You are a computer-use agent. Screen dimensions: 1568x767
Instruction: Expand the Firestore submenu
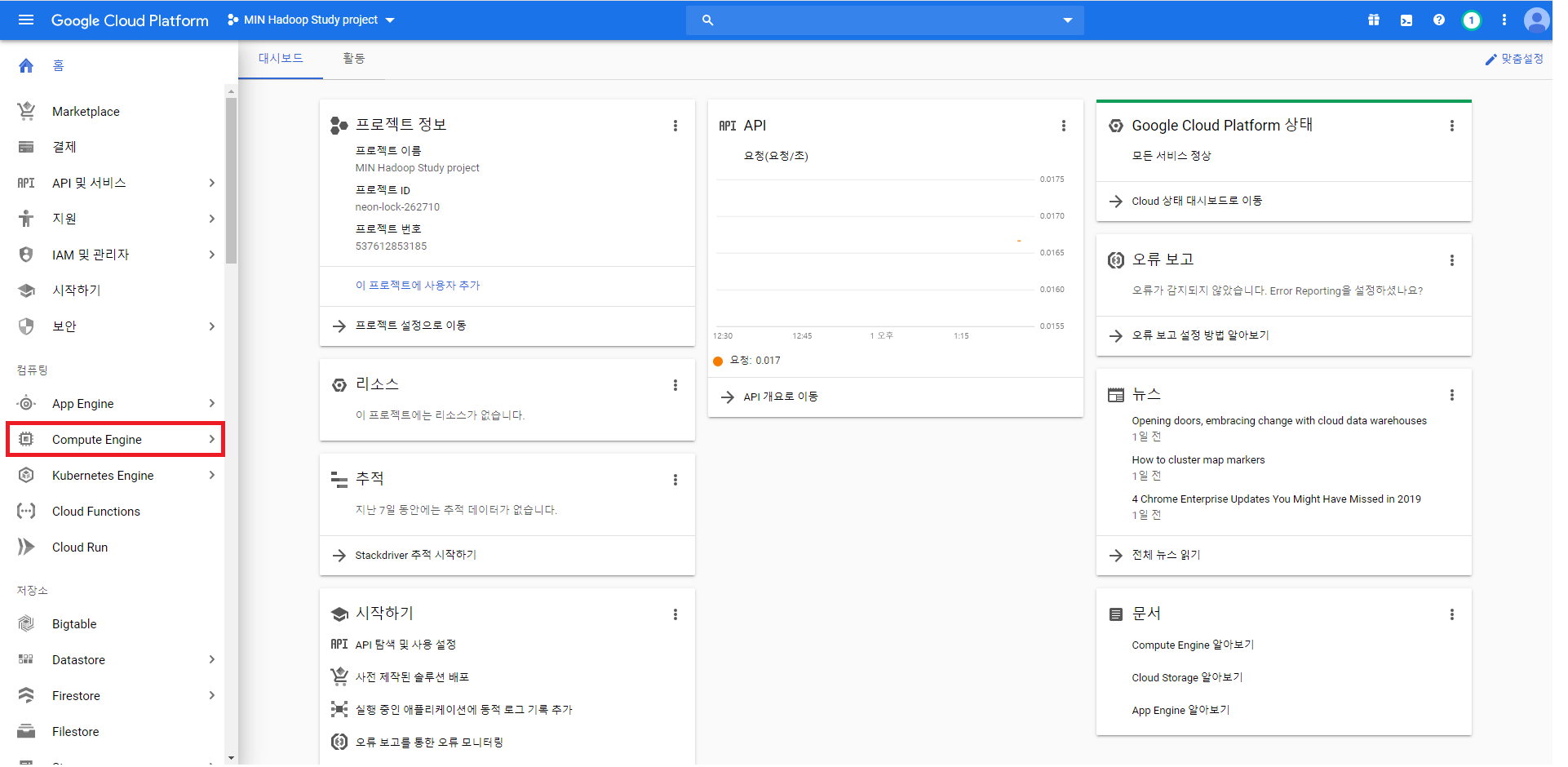[x=211, y=695]
